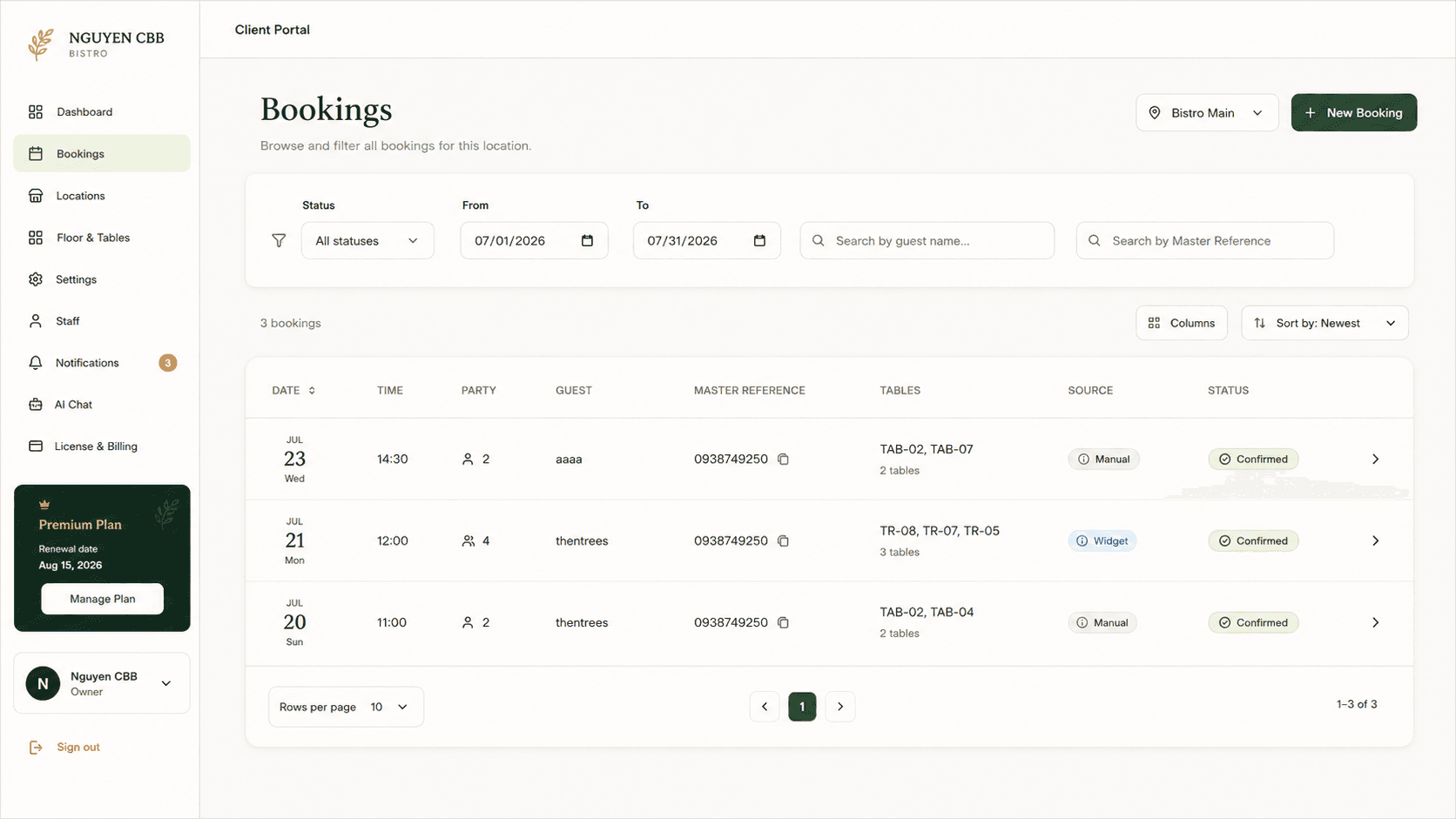Click the Notifications bell icon
Viewport: 1456px width, 819px height.
coord(36,363)
